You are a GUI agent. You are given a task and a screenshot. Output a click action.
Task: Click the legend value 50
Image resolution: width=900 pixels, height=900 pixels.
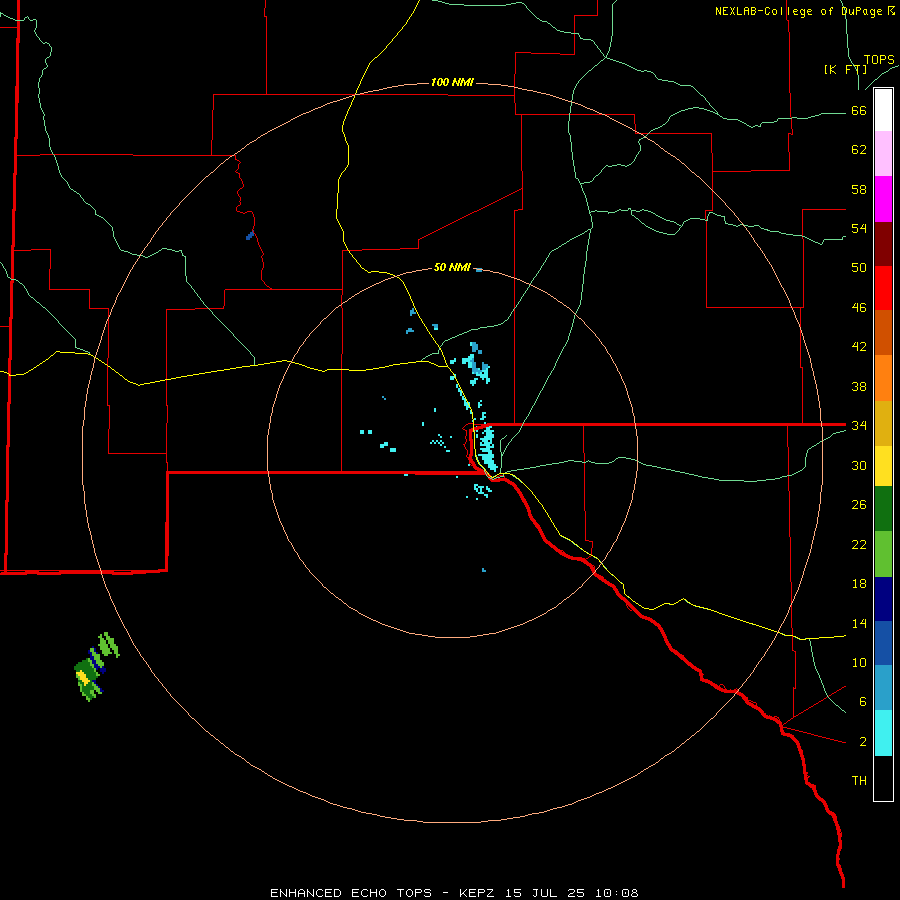[x=859, y=268]
